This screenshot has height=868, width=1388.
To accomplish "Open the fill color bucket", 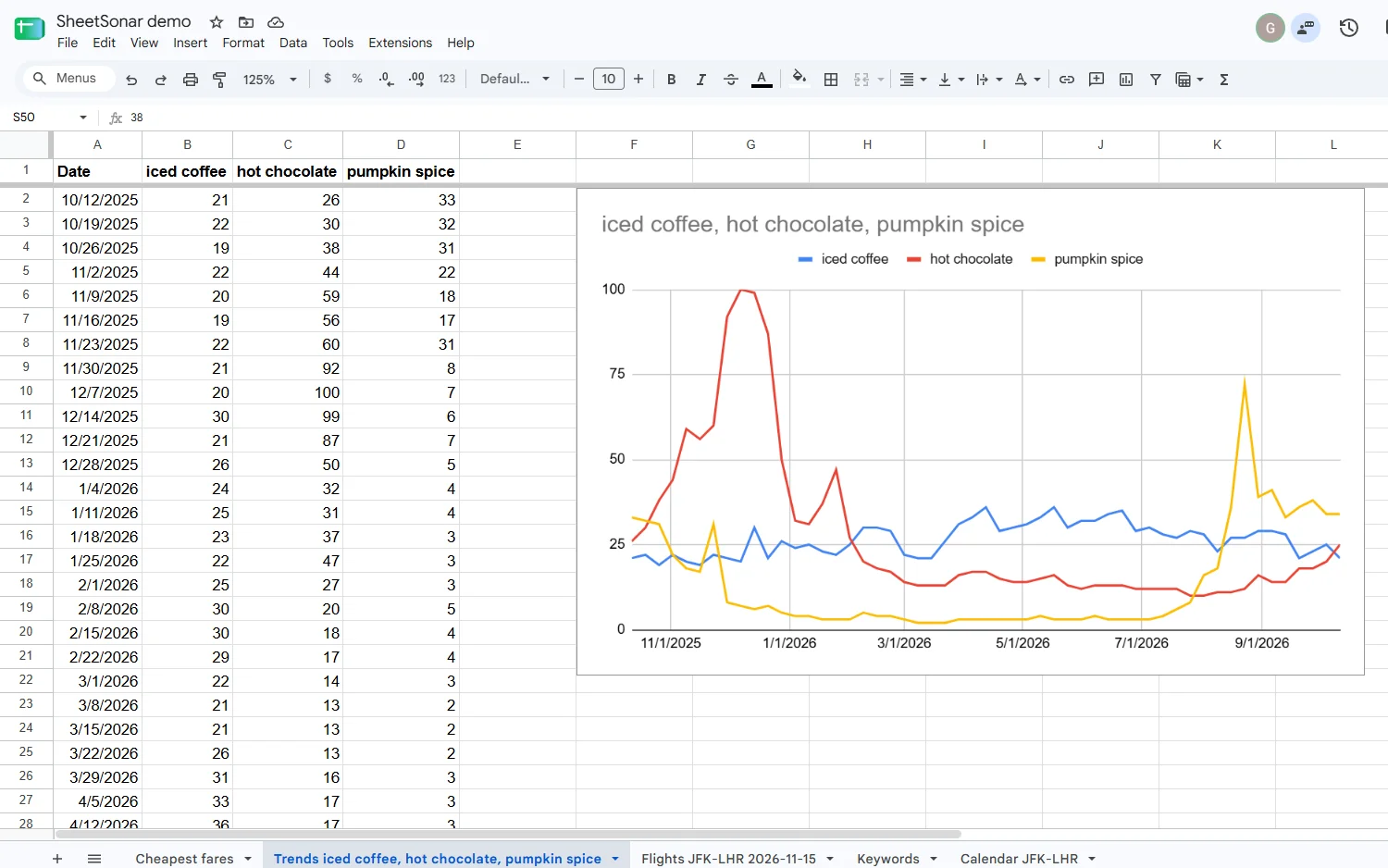I will coord(799,79).
